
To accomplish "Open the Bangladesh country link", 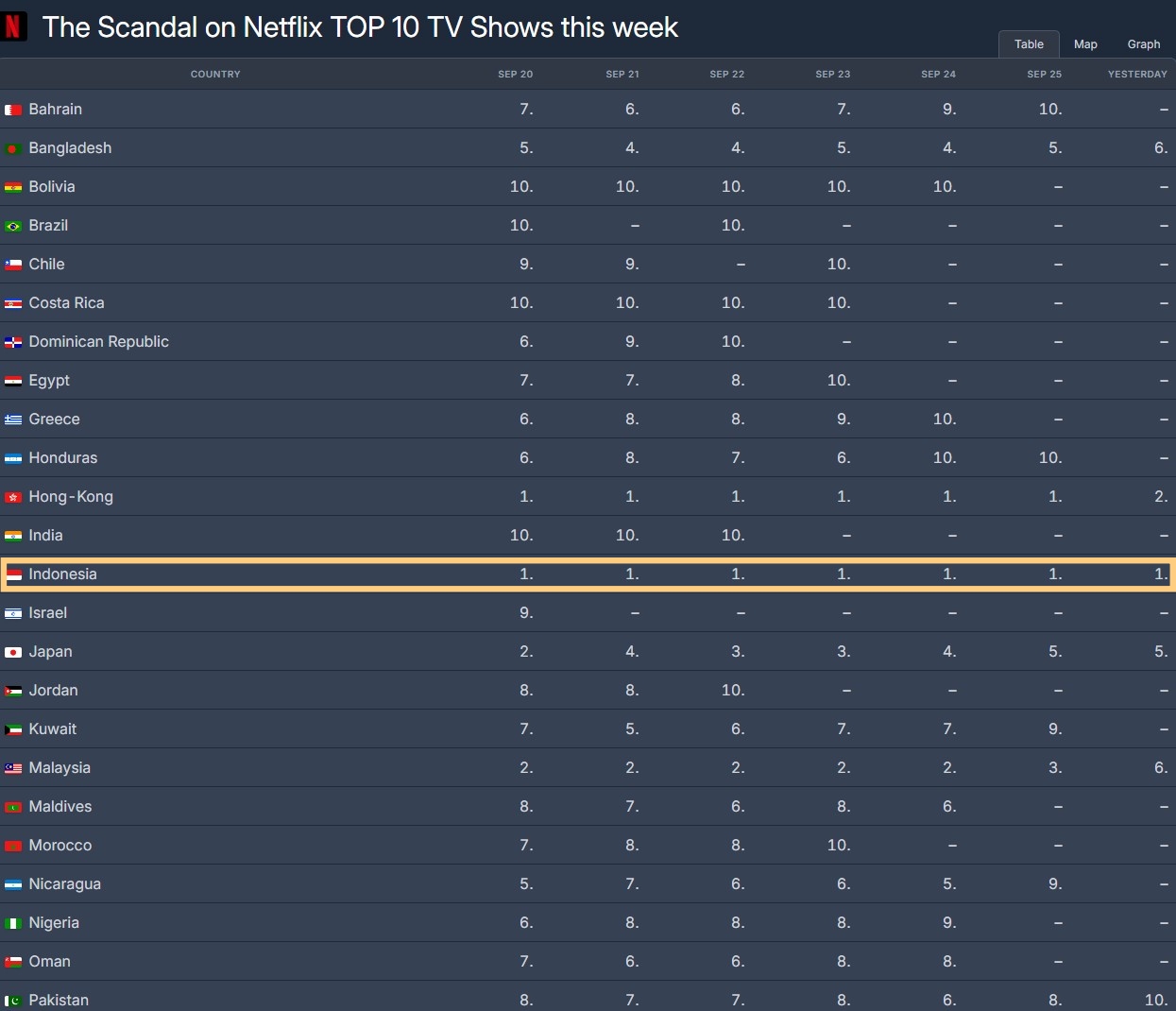I will [70, 148].
